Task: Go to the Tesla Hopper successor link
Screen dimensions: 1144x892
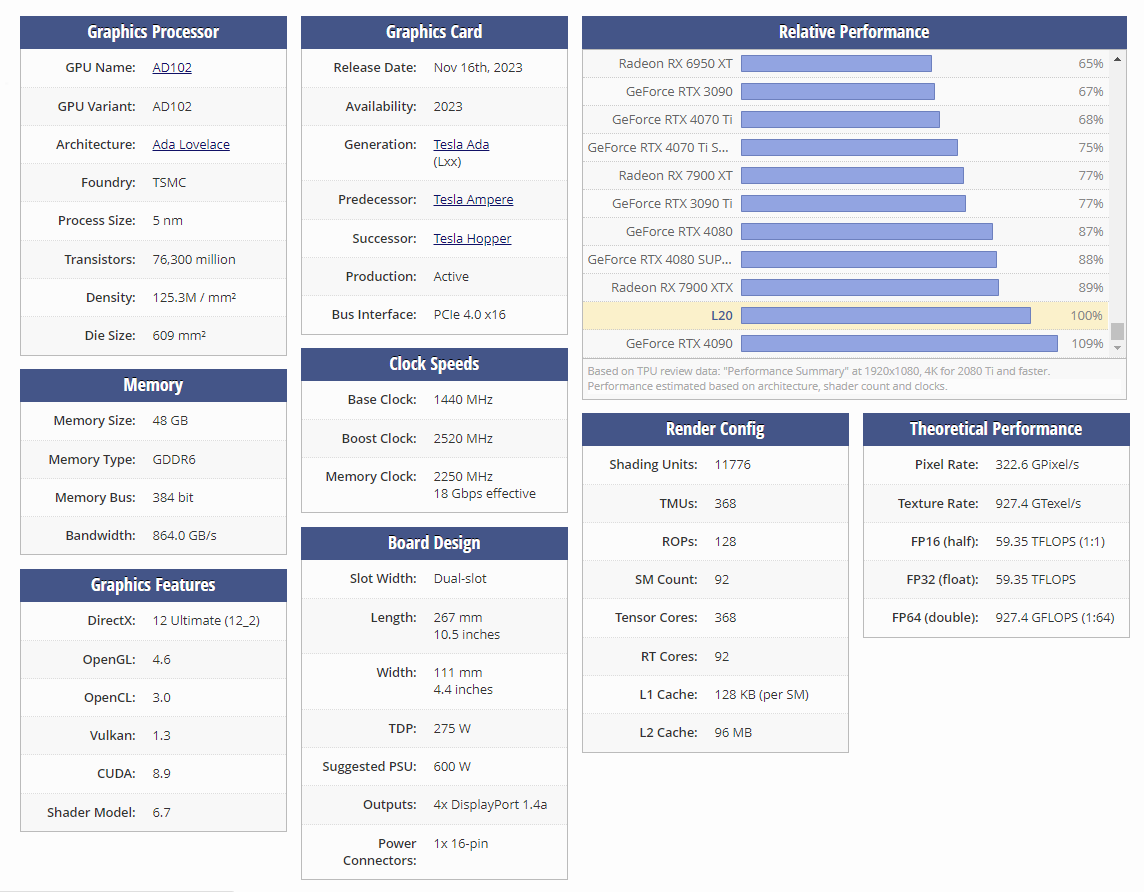Action: (x=472, y=238)
